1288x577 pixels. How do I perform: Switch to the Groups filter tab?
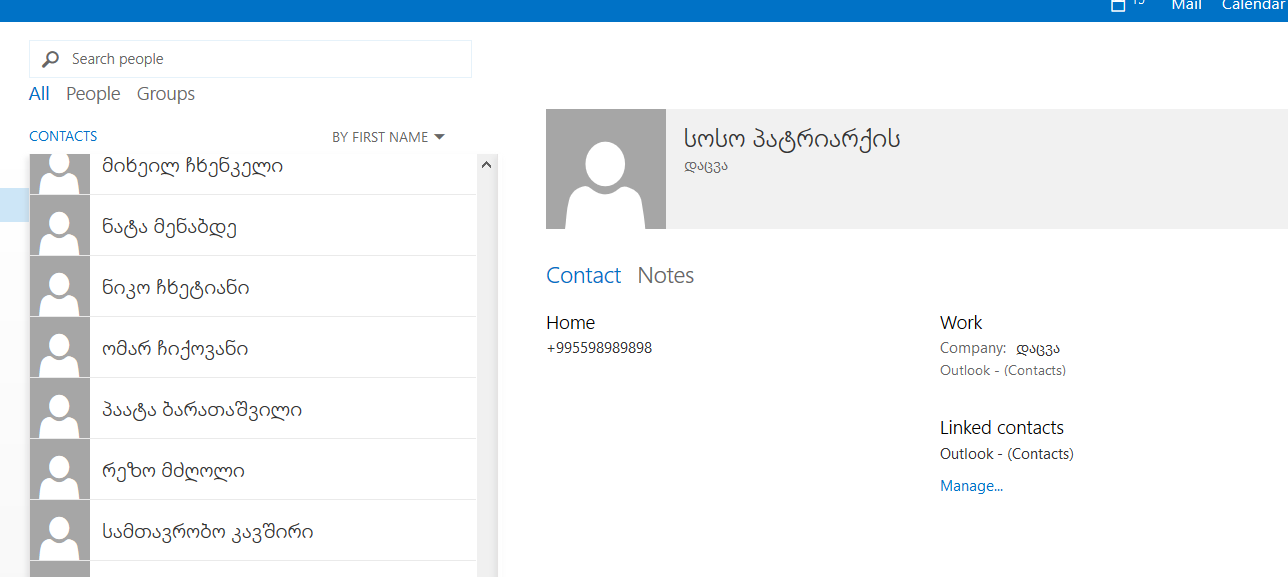(166, 94)
